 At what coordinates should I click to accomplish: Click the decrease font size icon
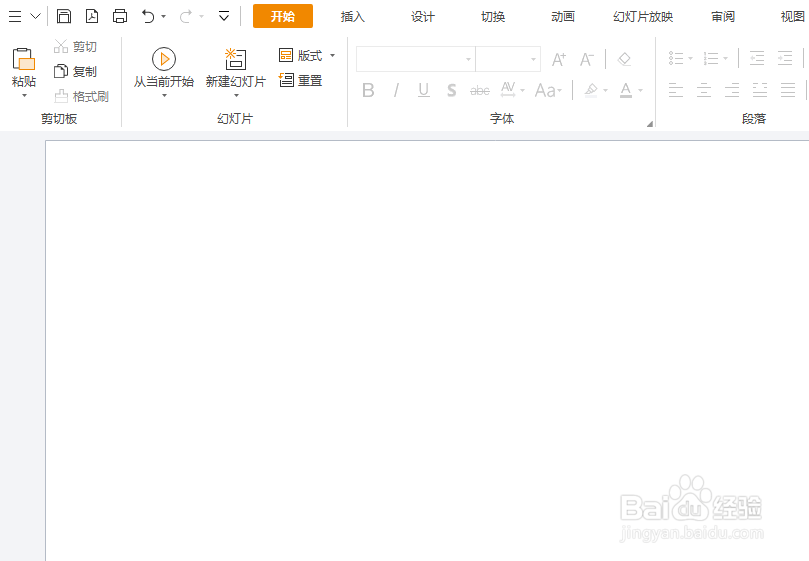pyautogui.click(x=587, y=59)
